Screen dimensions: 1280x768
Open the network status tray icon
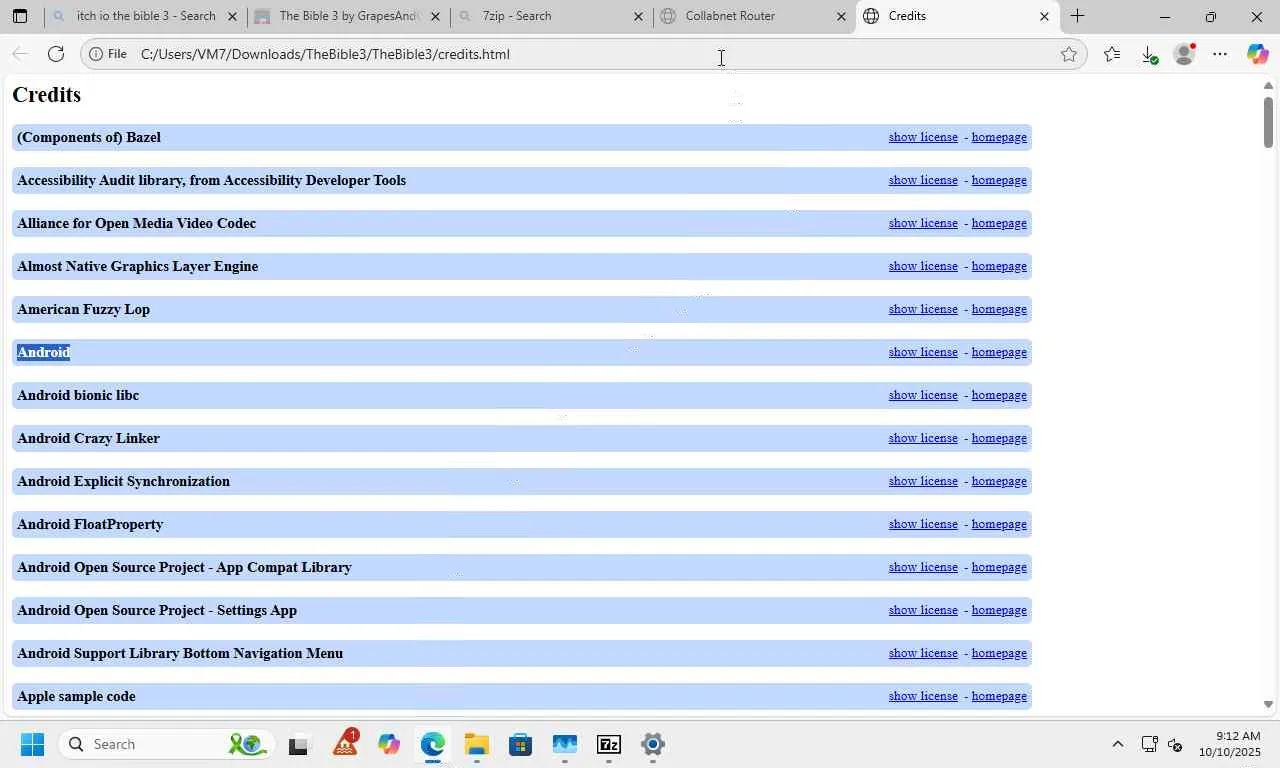tap(1150, 744)
